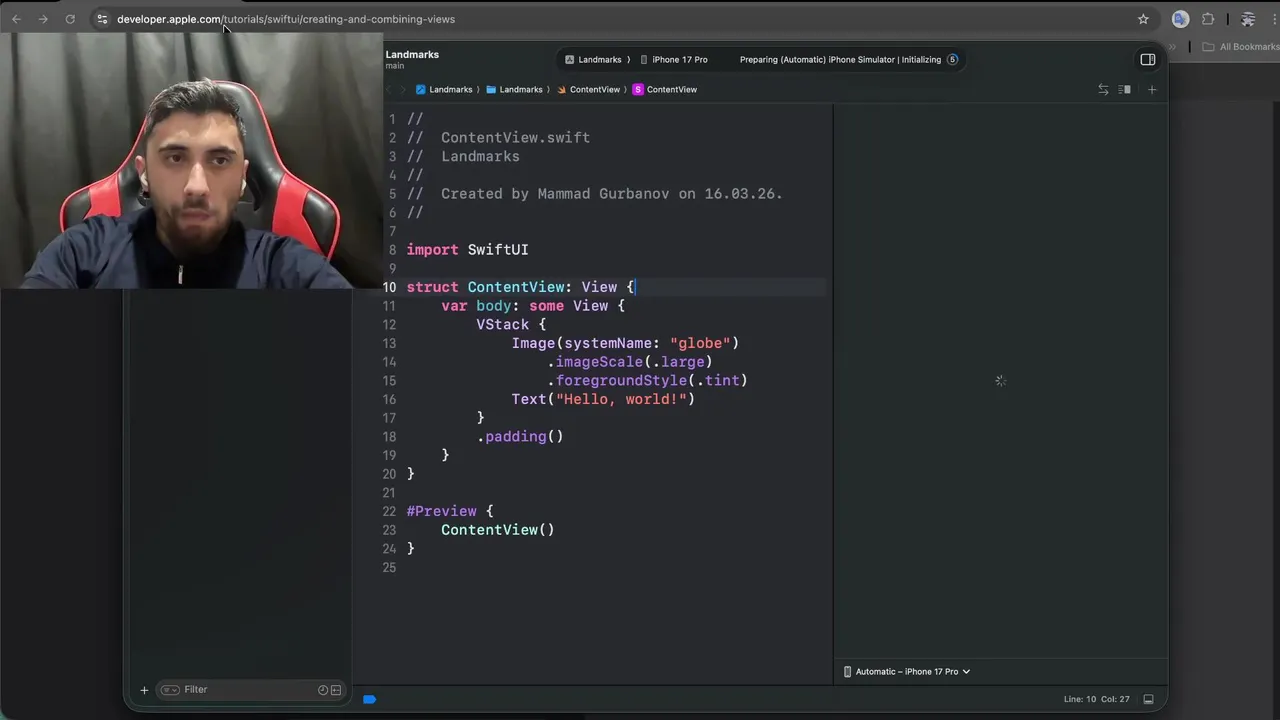Click the .padding() modifier
The height and width of the screenshot is (720, 1280).
click(x=520, y=437)
